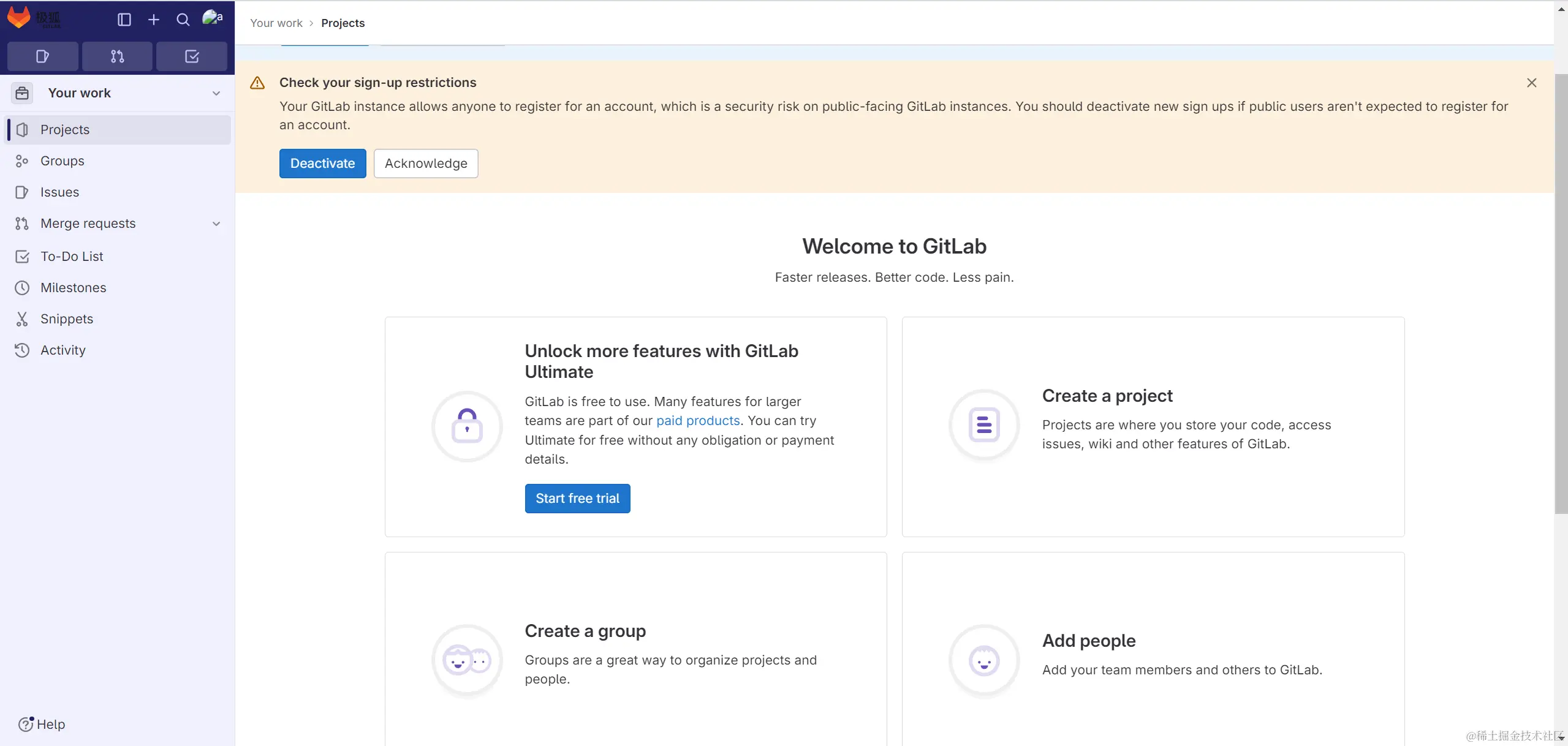Open merge requests shortcut button
This screenshot has height=746, width=1568.
point(117,56)
